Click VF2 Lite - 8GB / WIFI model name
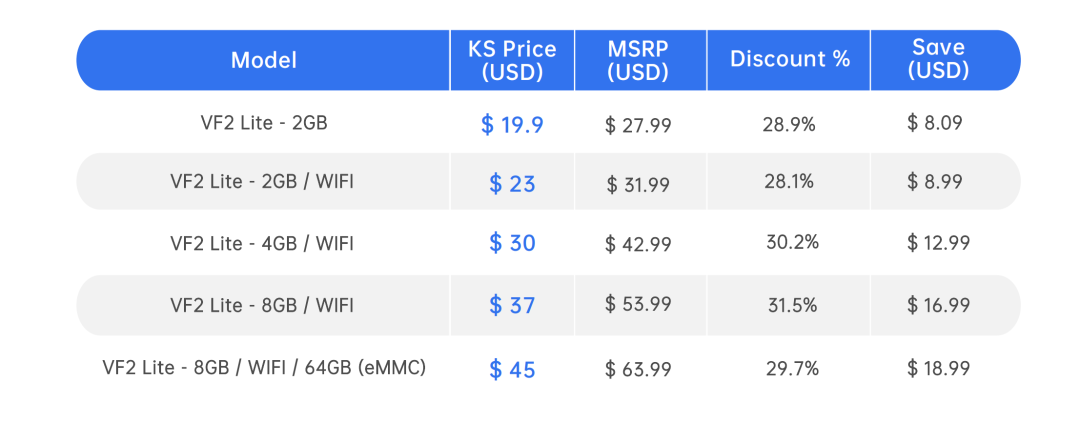Image resolution: width=1080 pixels, height=423 pixels. click(x=263, y=305)
